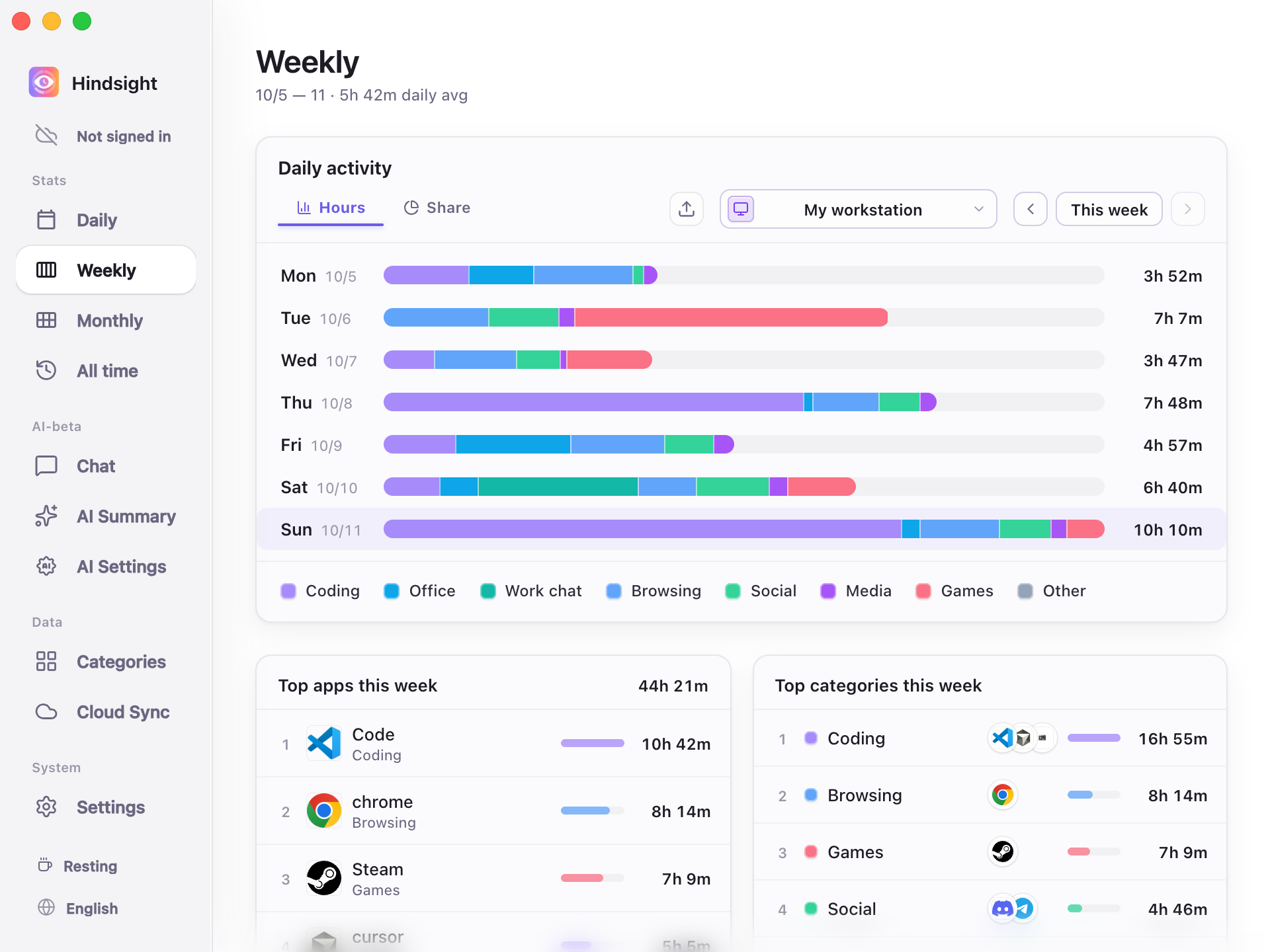The height and width of the screenshot is (952, 1270).
Task: Click the chrome app icon in top apps
Action: [324, 811]
